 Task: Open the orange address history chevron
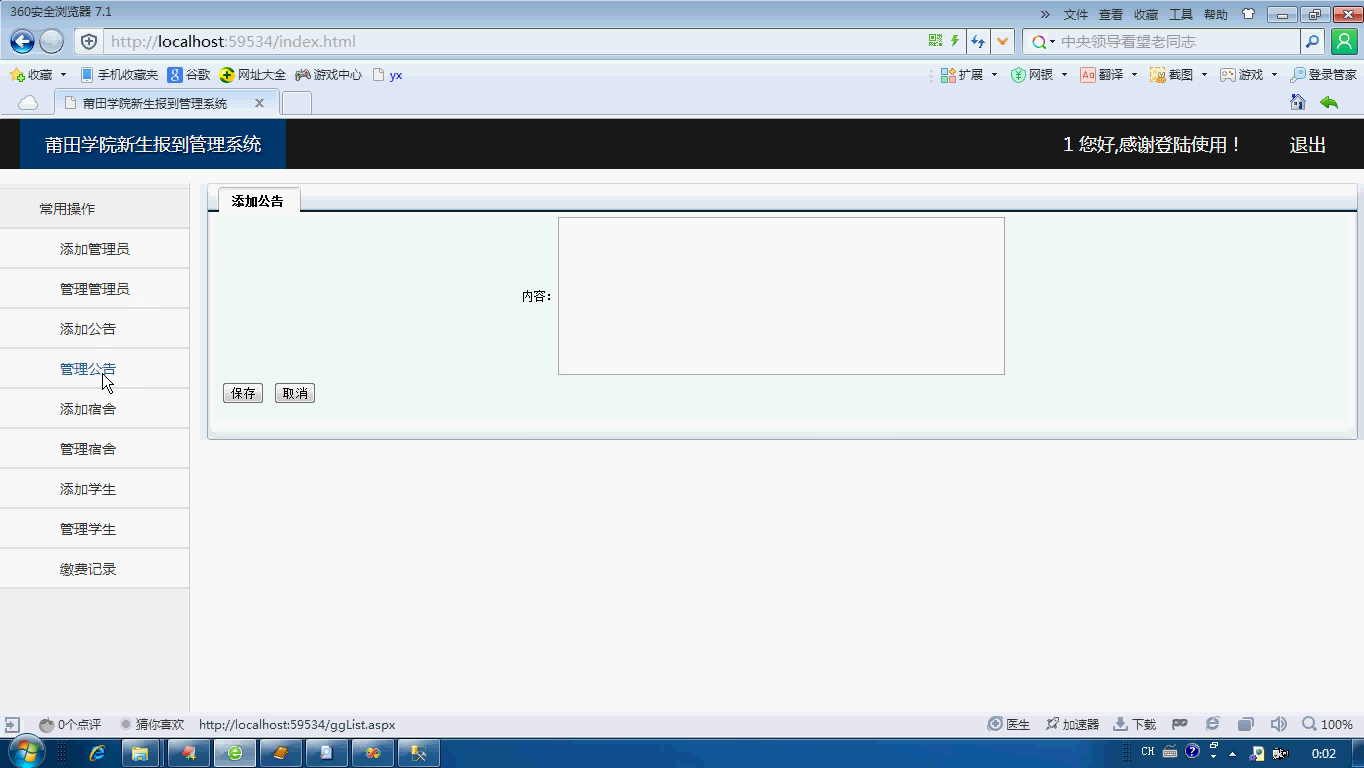pyautogui.click(x=1002, y=41)
